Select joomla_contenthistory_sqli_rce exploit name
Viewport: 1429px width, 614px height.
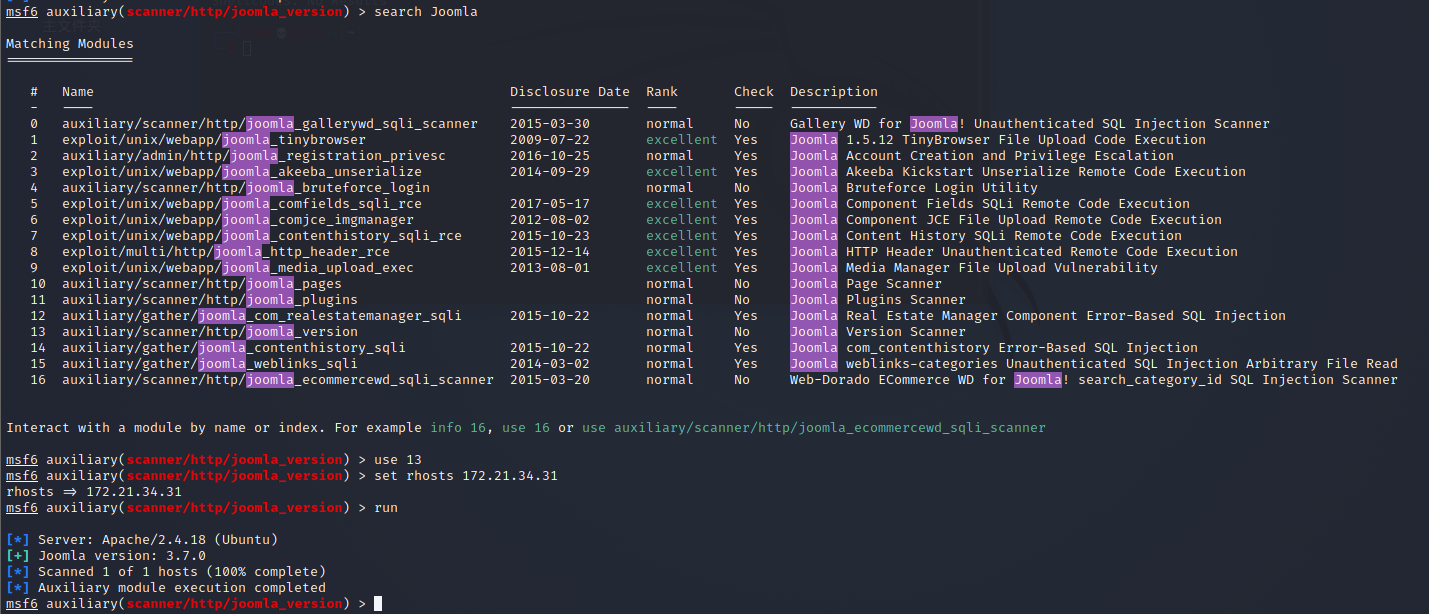pyautogui.click(x=262, y=236)
